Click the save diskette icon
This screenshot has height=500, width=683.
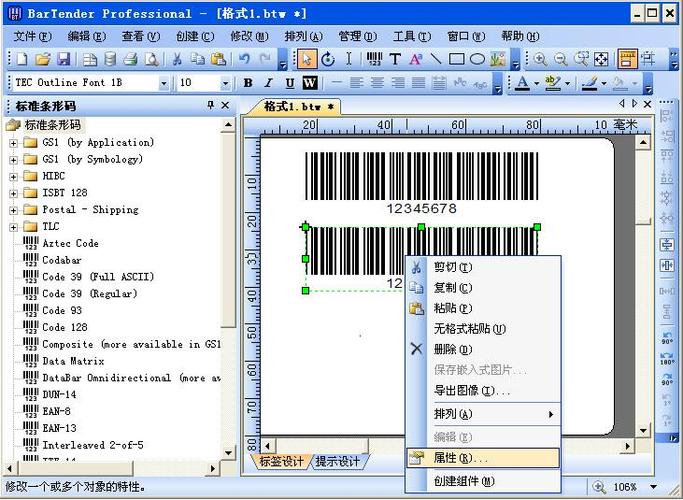click(x=64, y=59)
